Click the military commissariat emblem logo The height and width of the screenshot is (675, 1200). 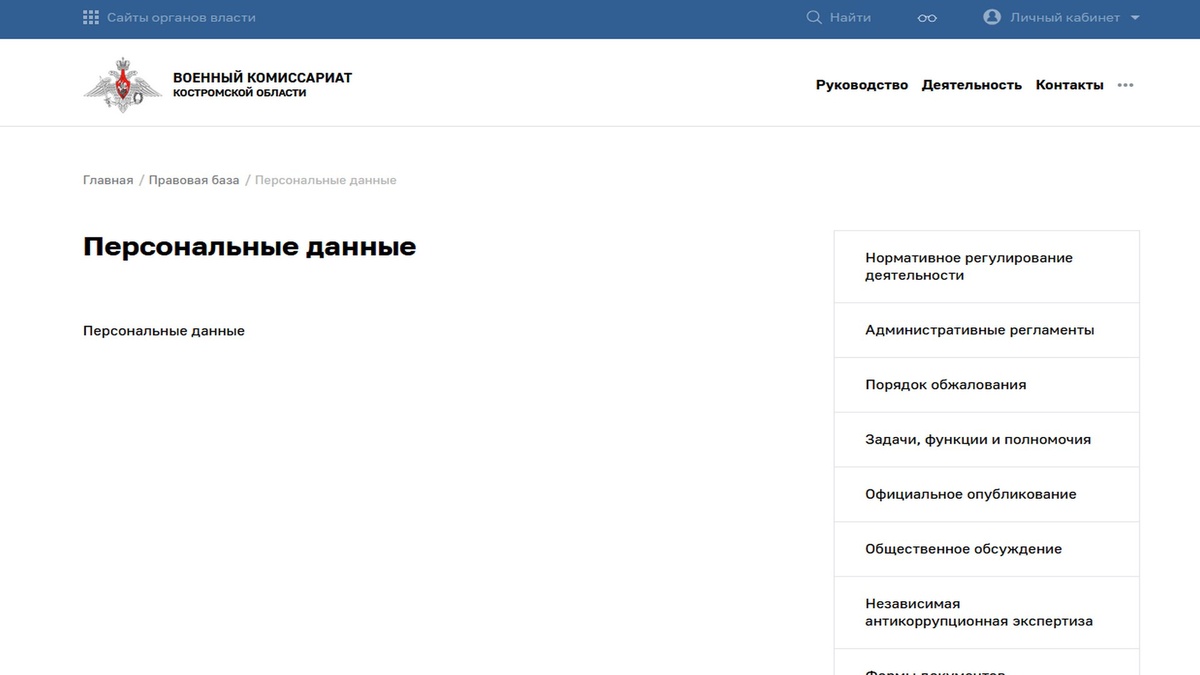coord(122,84)
